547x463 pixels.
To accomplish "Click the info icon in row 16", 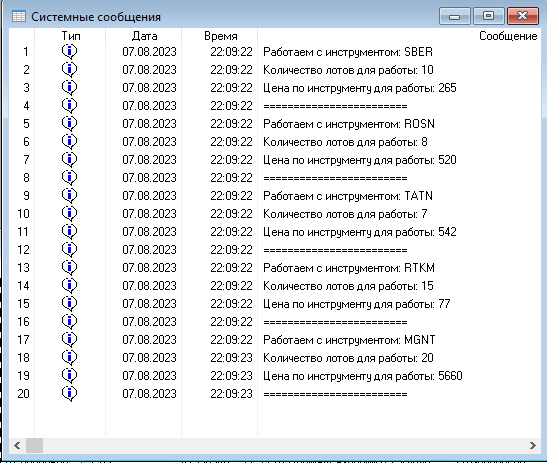I will click(x=69, y=322).
